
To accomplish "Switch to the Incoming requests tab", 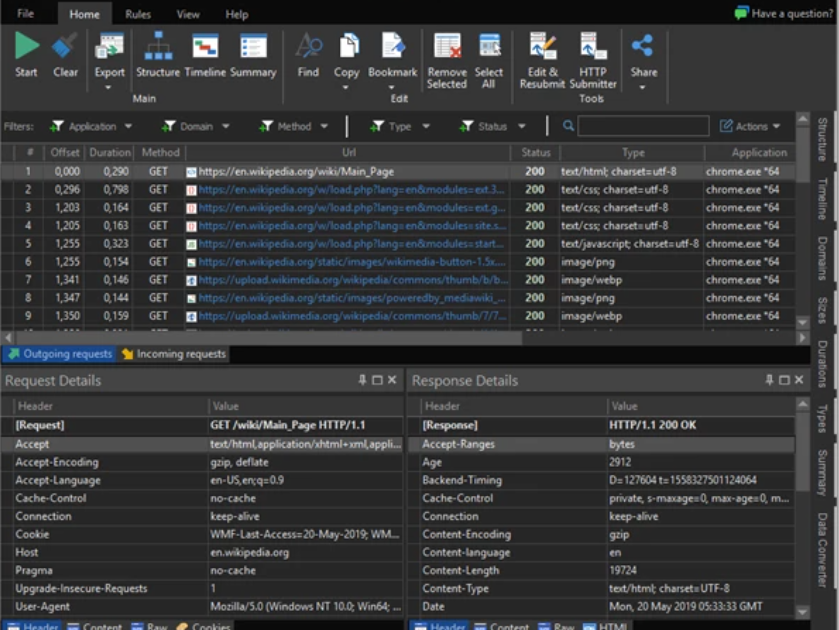I will click(x=182, y=353).
